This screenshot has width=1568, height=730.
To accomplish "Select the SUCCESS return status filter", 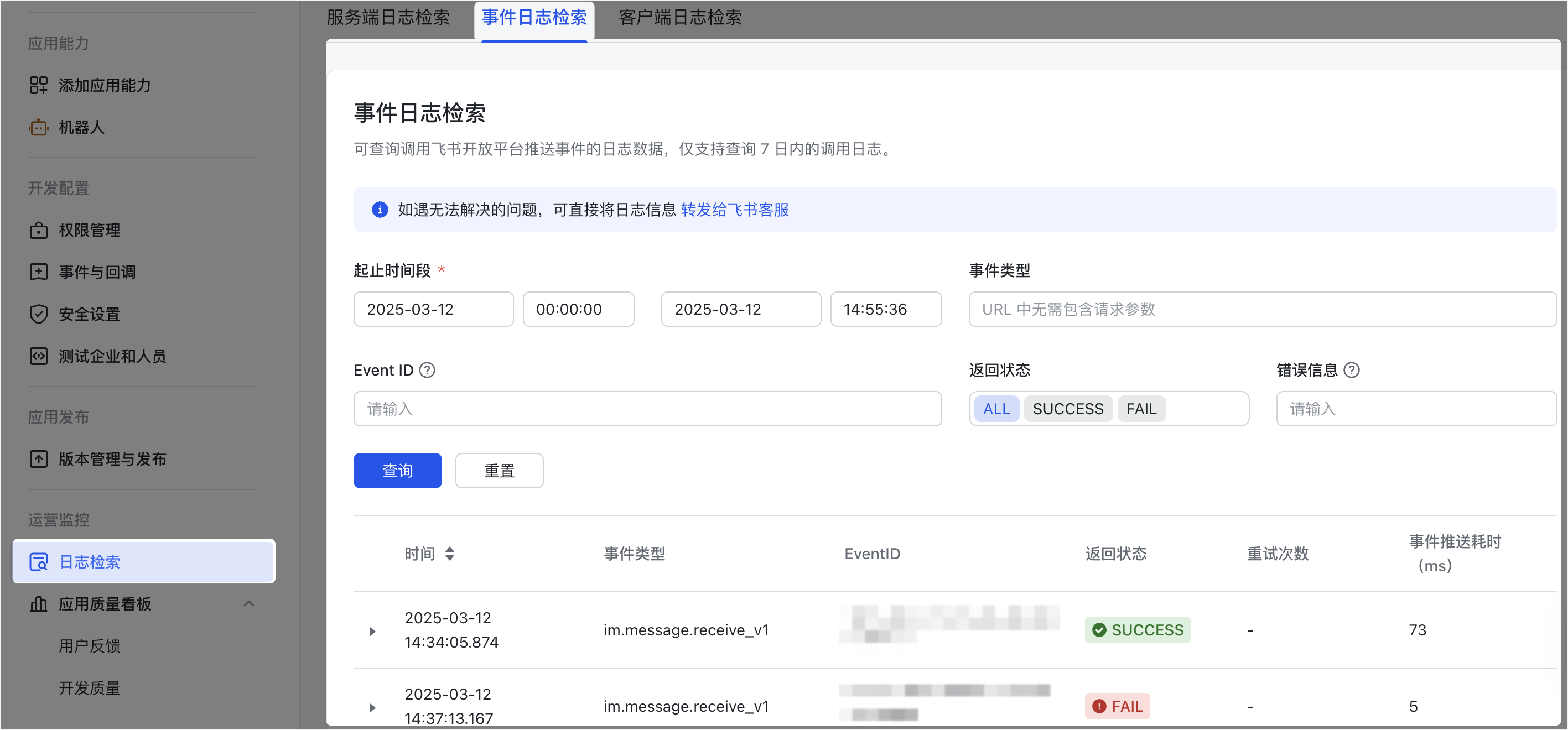I will tap(1068, 409).
